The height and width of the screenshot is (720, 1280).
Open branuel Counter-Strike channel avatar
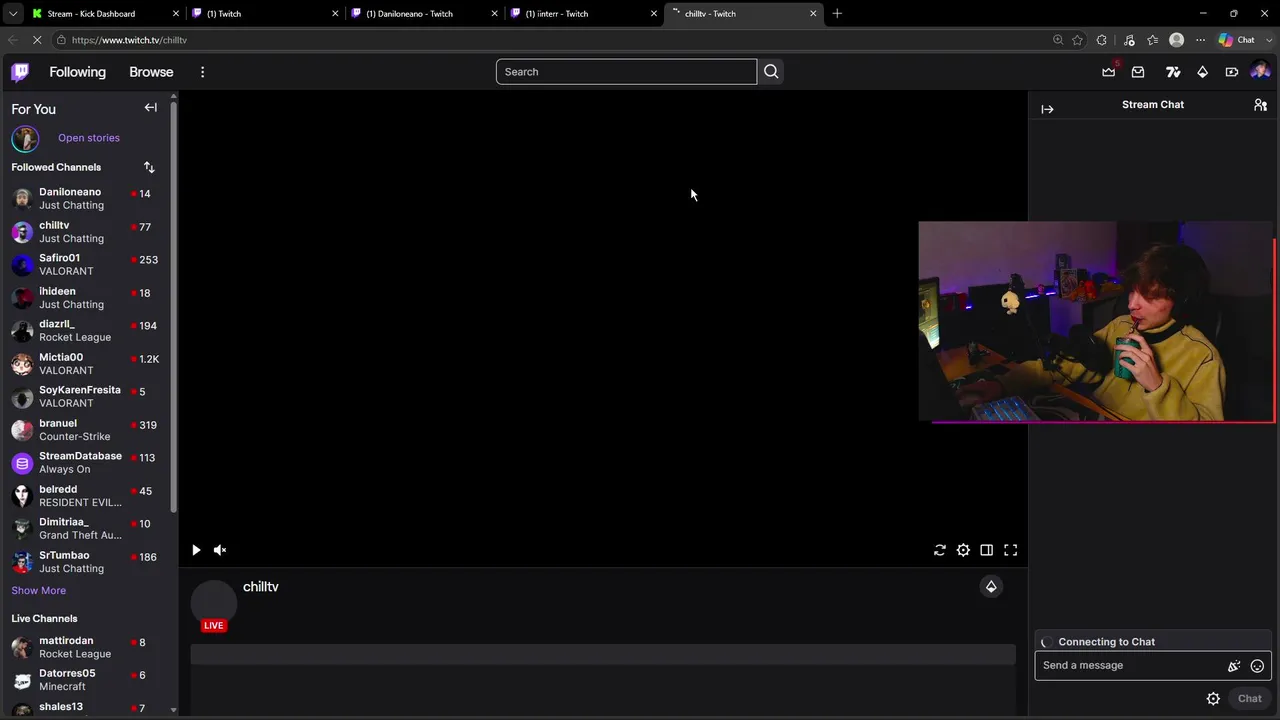click(22, 429)
